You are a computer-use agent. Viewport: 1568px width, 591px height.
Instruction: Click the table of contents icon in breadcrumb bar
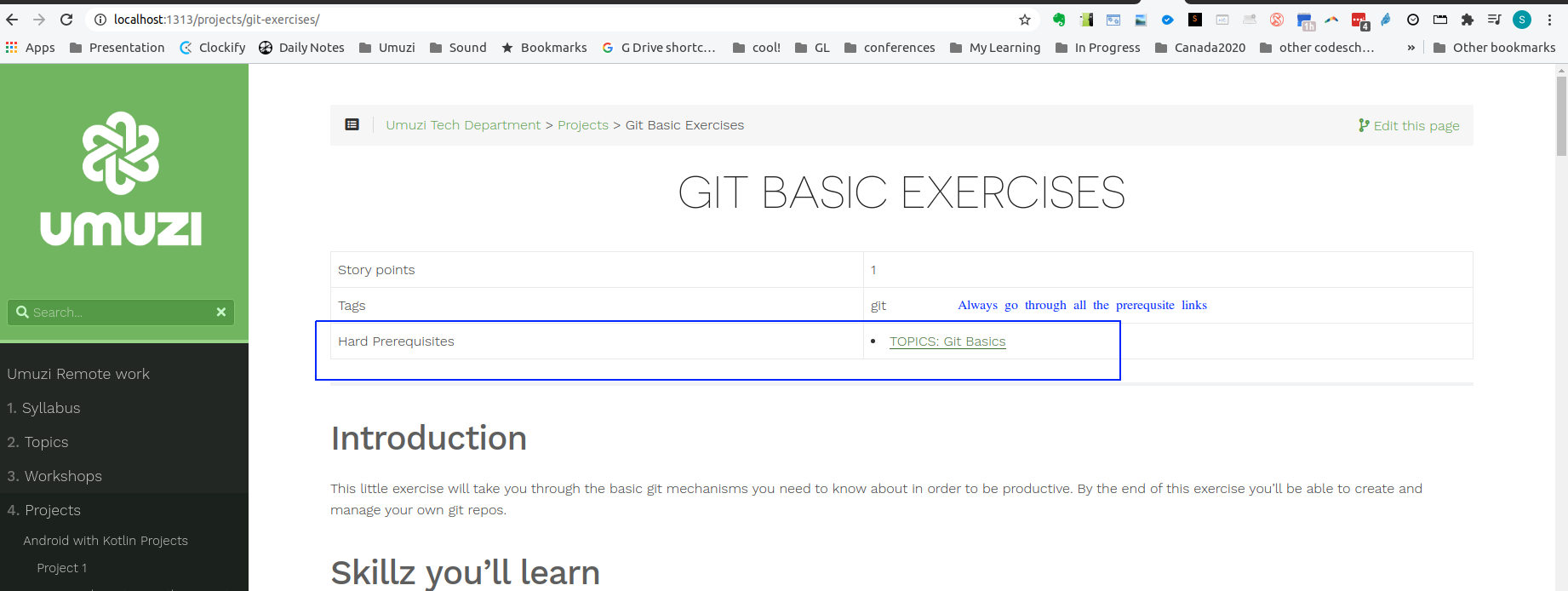(352, 125)
